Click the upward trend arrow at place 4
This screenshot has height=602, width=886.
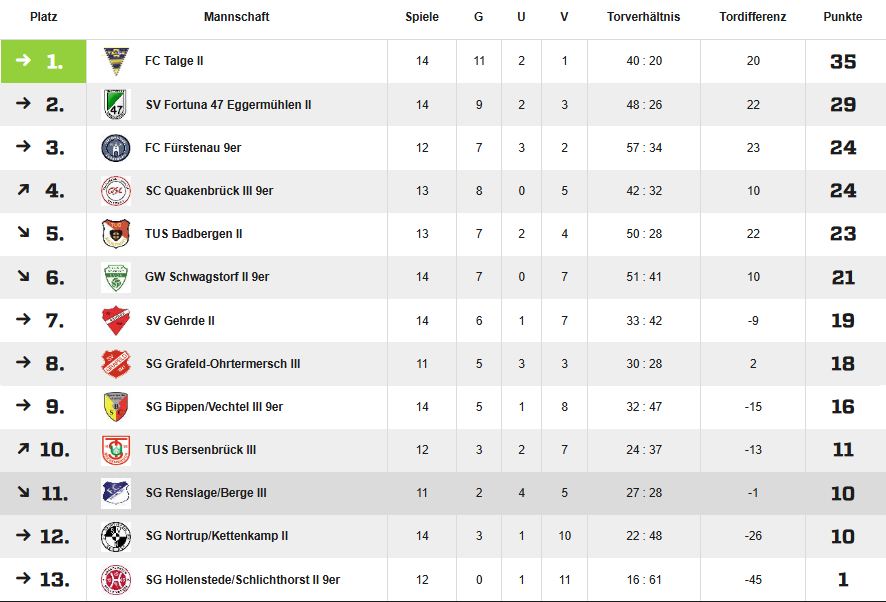click(x=23, y=190)
